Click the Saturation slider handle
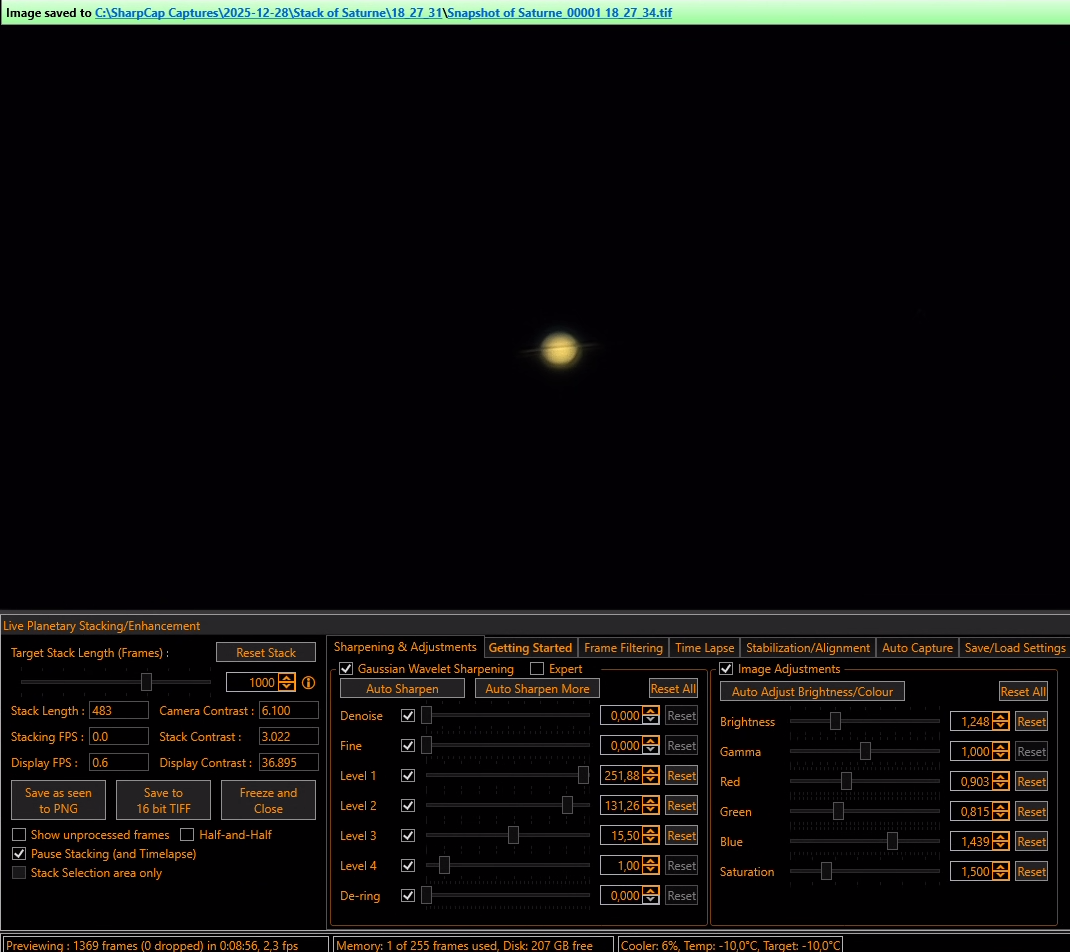This screenshot has width=1070, height=952. (826, 871)
